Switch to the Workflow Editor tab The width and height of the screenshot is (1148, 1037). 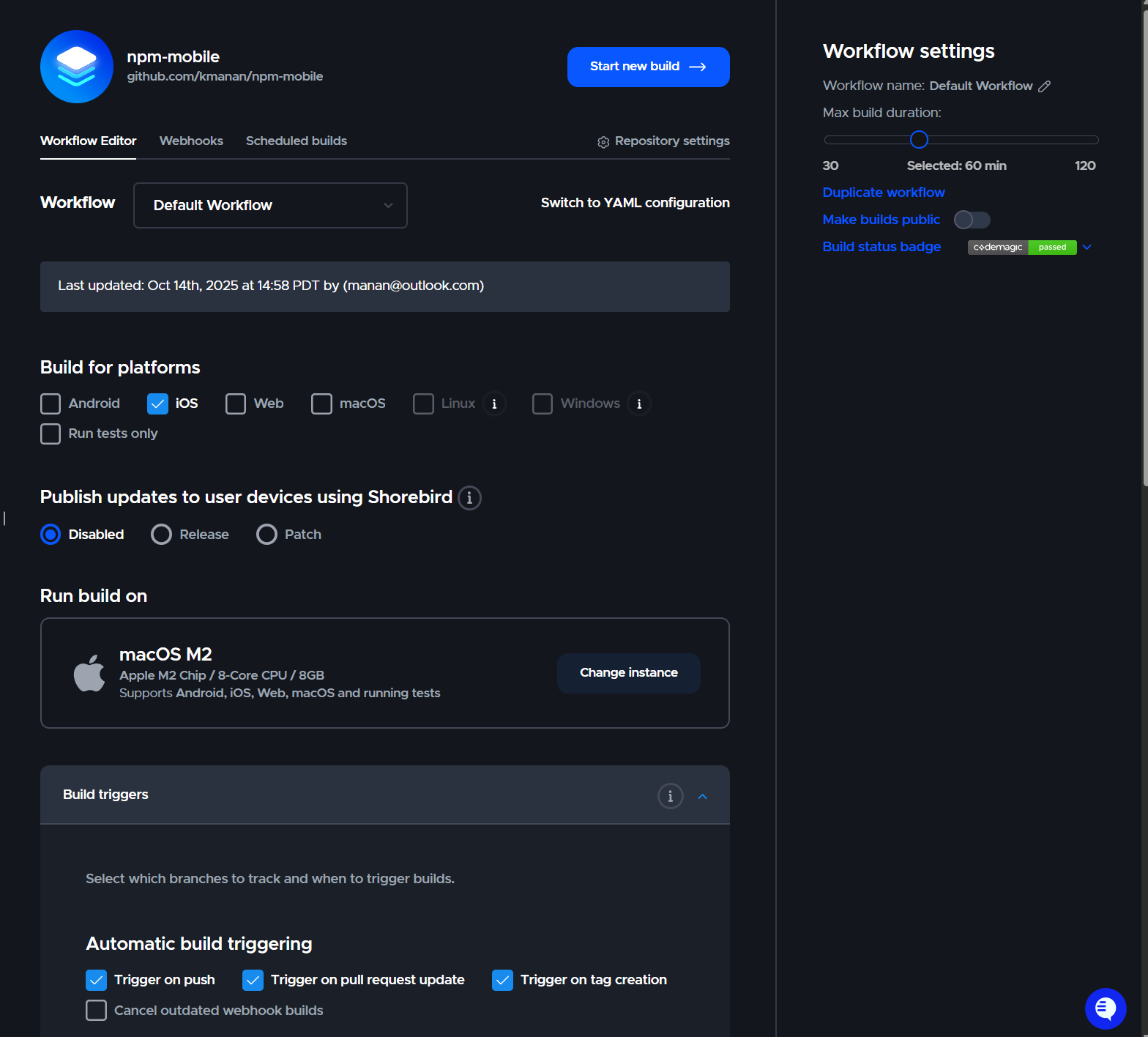[x=89, y=141]
